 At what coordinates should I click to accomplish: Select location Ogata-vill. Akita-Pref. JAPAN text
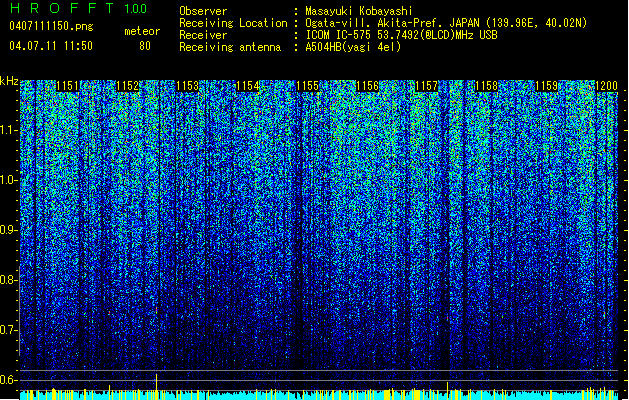(x=446, y=23)
